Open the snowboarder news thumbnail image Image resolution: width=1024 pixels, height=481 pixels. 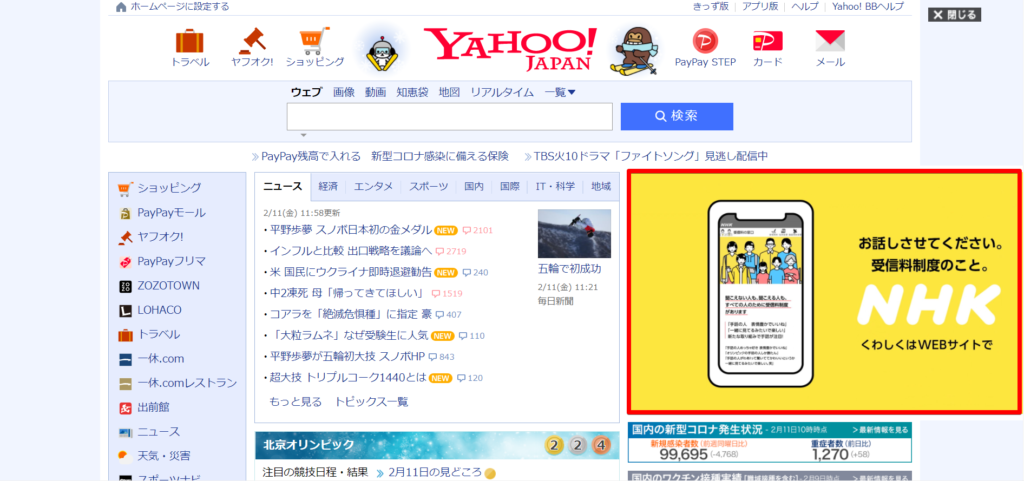tap(575, 234)
